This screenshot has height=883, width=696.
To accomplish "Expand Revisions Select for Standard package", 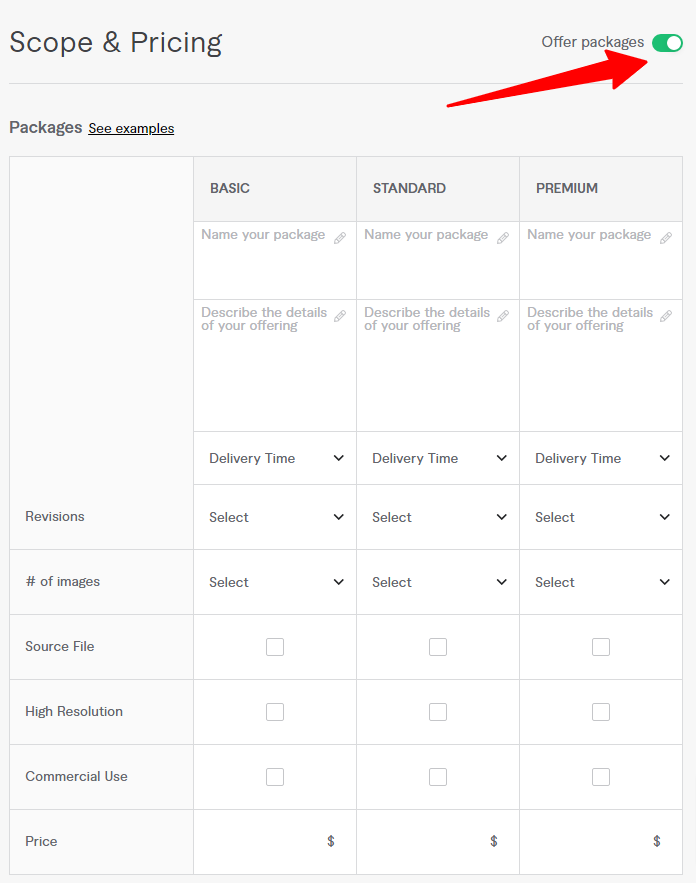I will [x=438, y=517].
